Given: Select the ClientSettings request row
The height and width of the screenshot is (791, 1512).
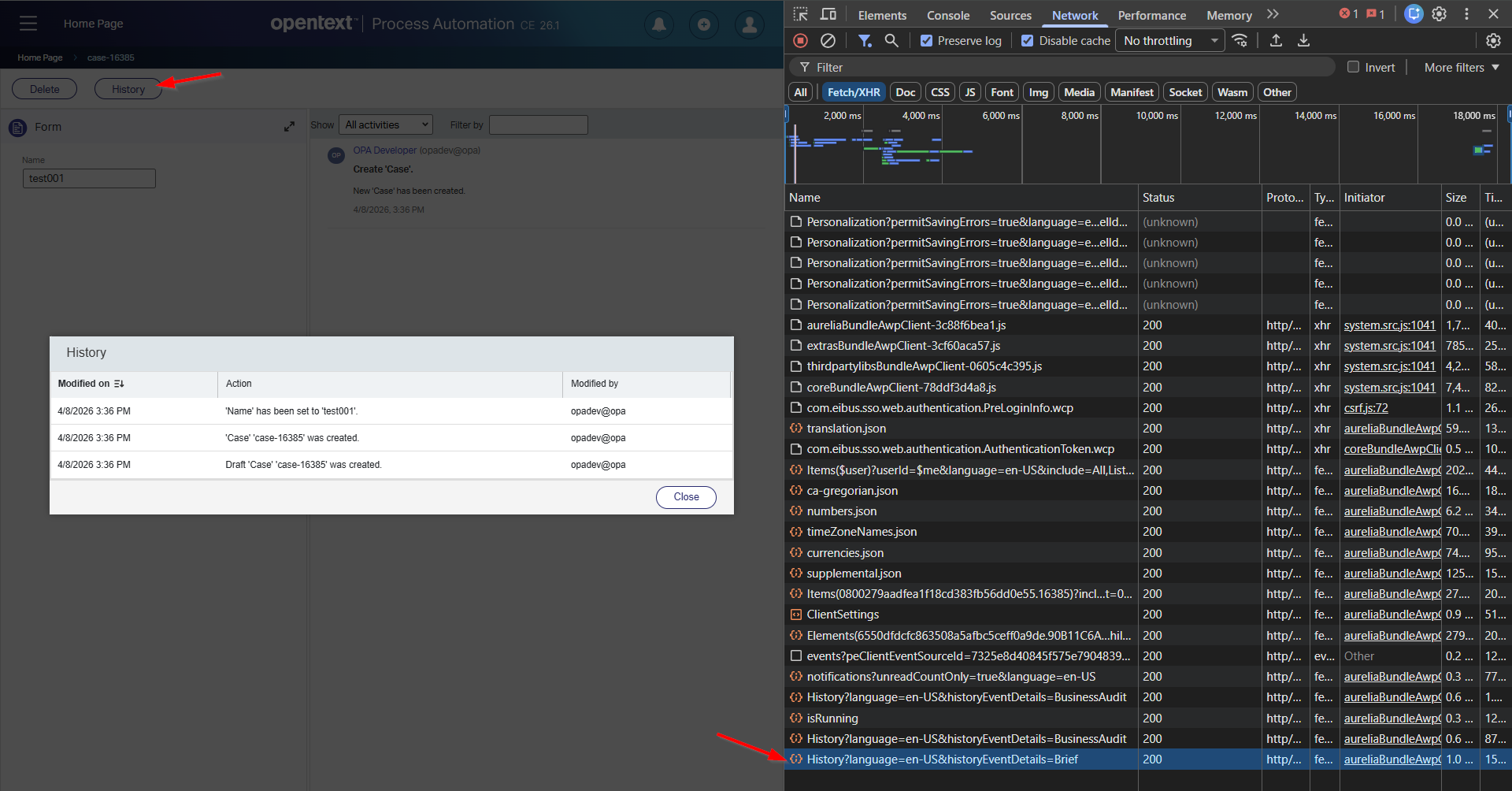Looking at the screenshot, I should (x=1147, y=615).
